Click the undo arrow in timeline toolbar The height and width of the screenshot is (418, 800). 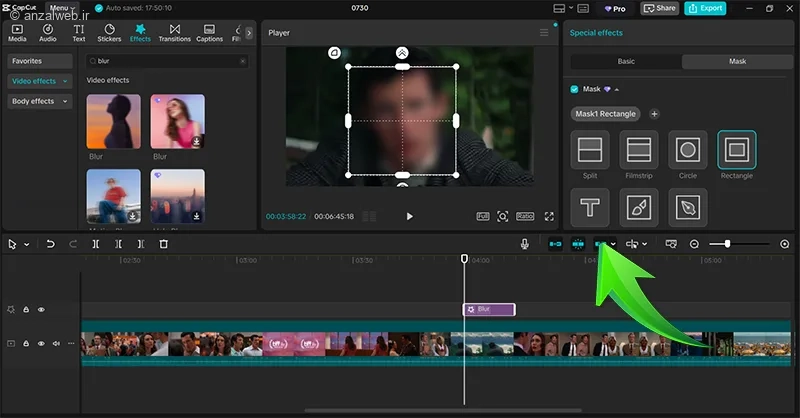tap(50, 244)
